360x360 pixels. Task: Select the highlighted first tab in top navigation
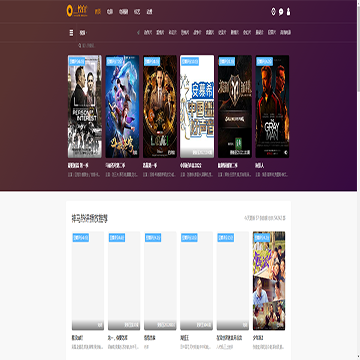click(98, 12)
